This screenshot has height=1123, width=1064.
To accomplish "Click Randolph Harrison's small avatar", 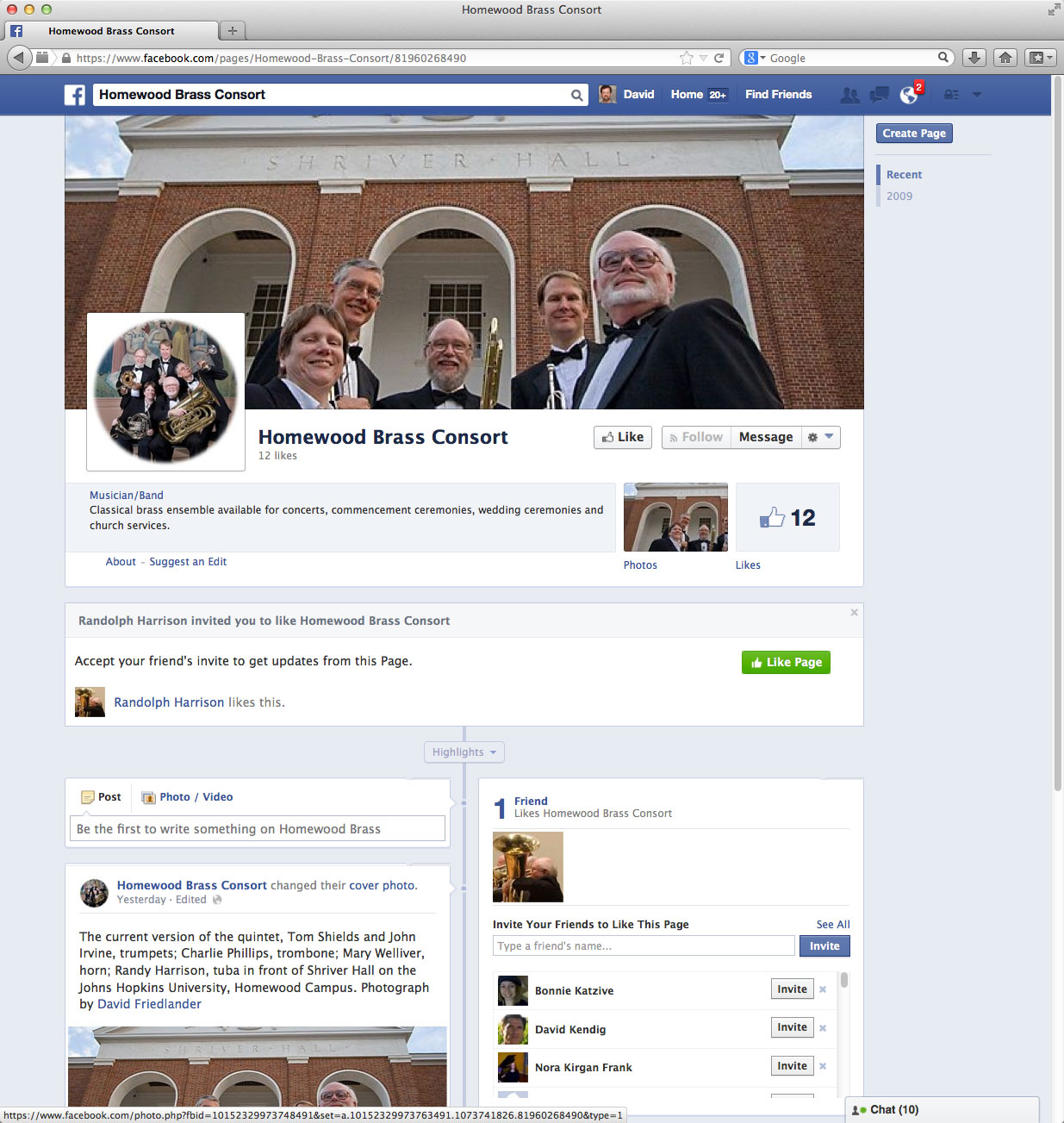I will click(90, 702).
